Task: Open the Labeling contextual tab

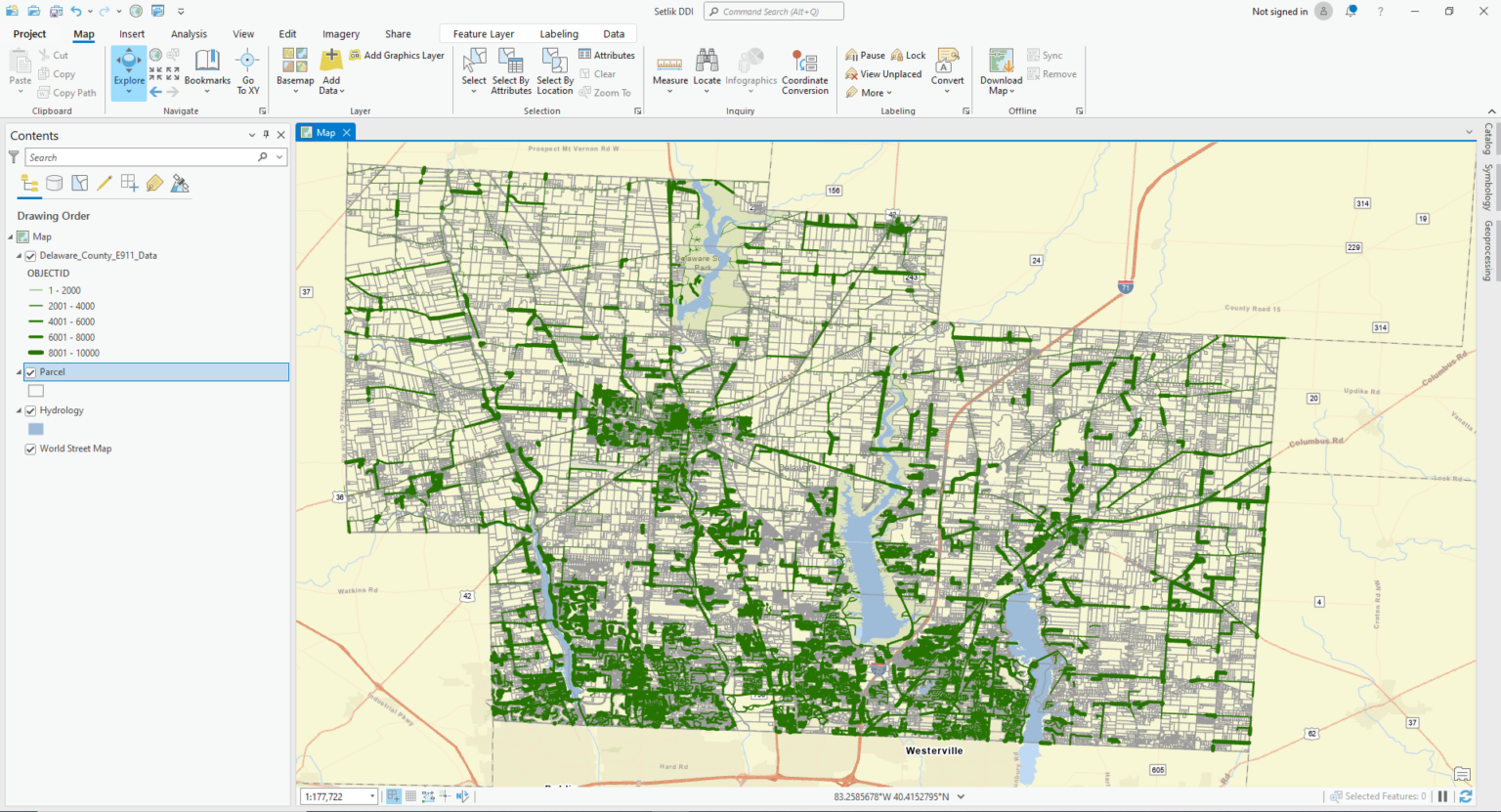Action: click(x=559, y=33)
